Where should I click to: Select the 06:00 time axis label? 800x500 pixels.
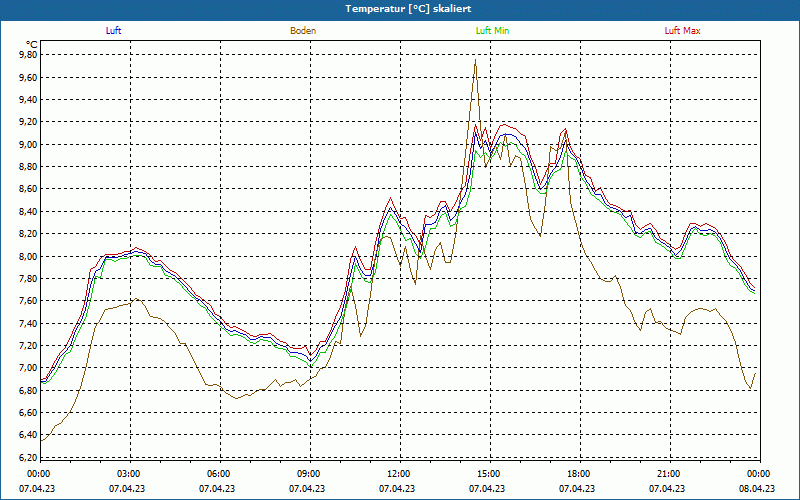point(219,474)
